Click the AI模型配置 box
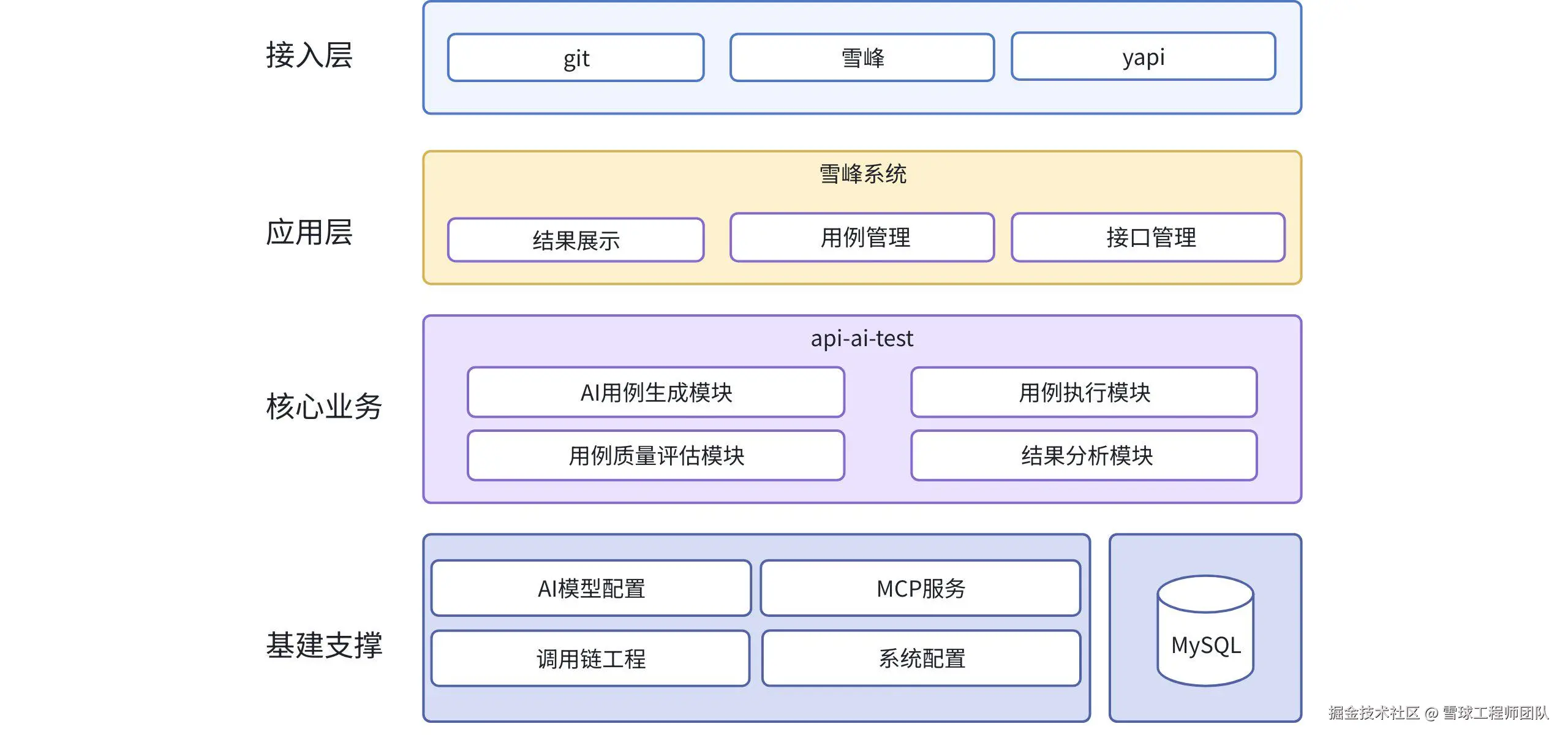The width and height of the screenshot is (1568, 740). (591, 589)
